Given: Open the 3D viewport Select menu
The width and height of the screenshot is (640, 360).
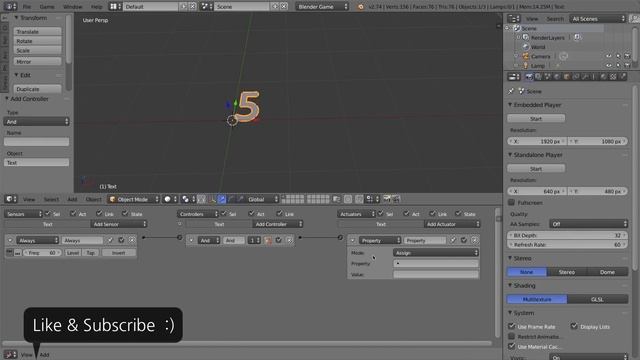Looking at the screenshot, I should tap(51, 199).
